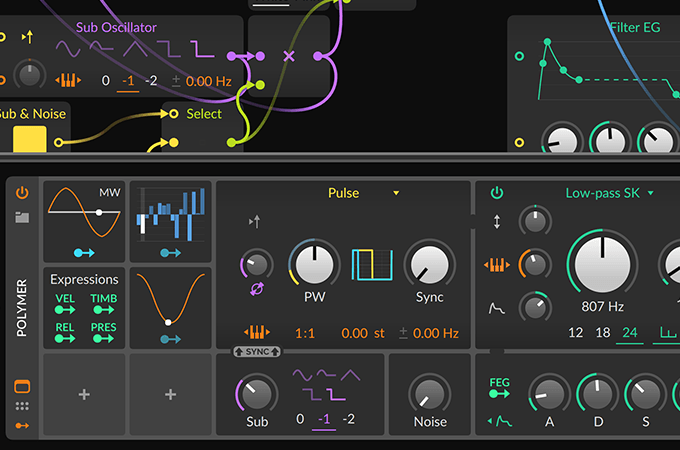Select sub octave 0 in Polymer
Image resolution: width=680 pixels, height=450 pixels.
(300, 419)
